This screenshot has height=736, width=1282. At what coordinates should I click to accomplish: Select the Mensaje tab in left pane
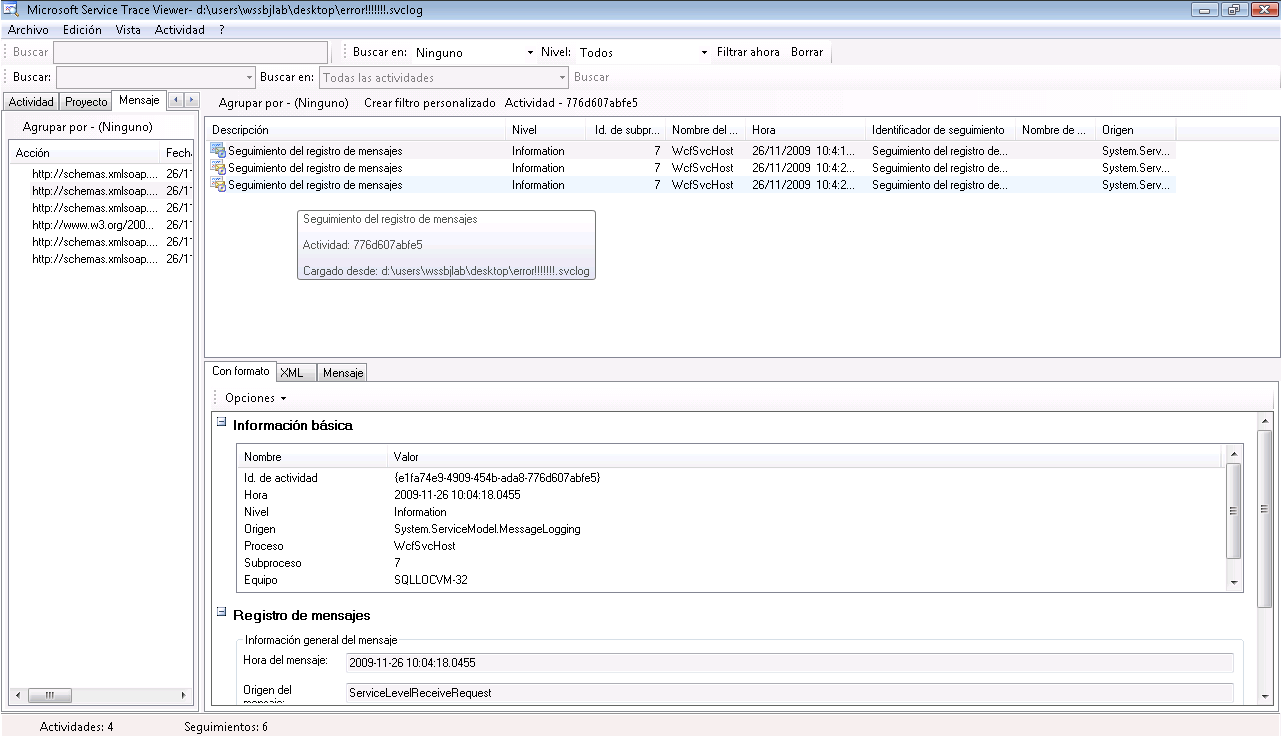pos(139,100)
